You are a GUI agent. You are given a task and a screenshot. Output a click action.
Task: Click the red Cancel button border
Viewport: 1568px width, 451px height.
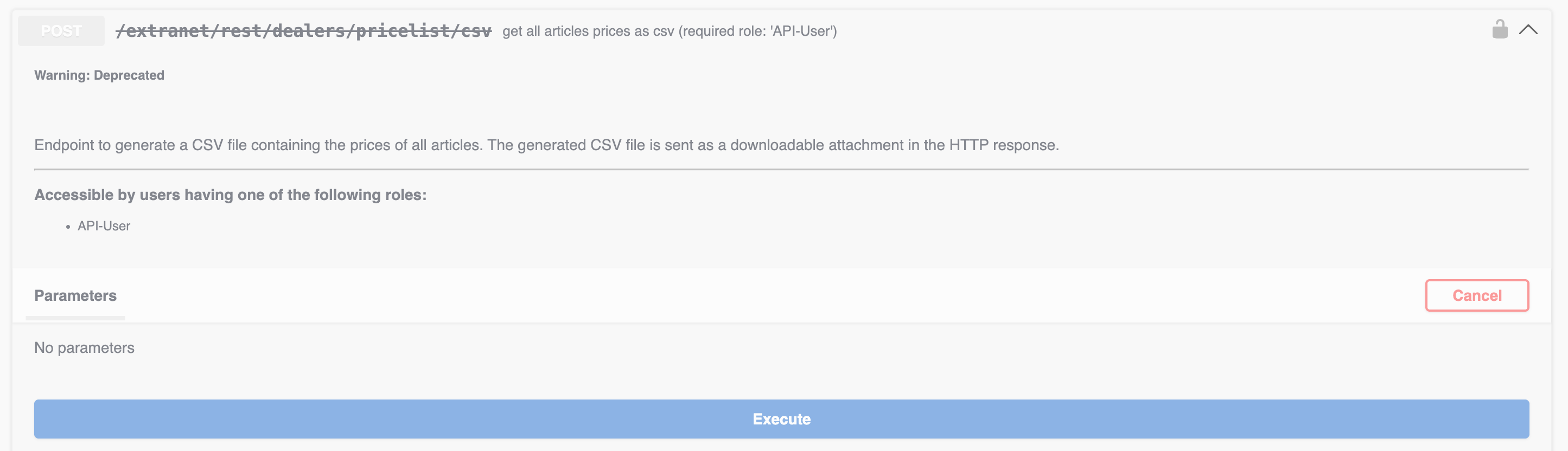(x=1427, y=295)
